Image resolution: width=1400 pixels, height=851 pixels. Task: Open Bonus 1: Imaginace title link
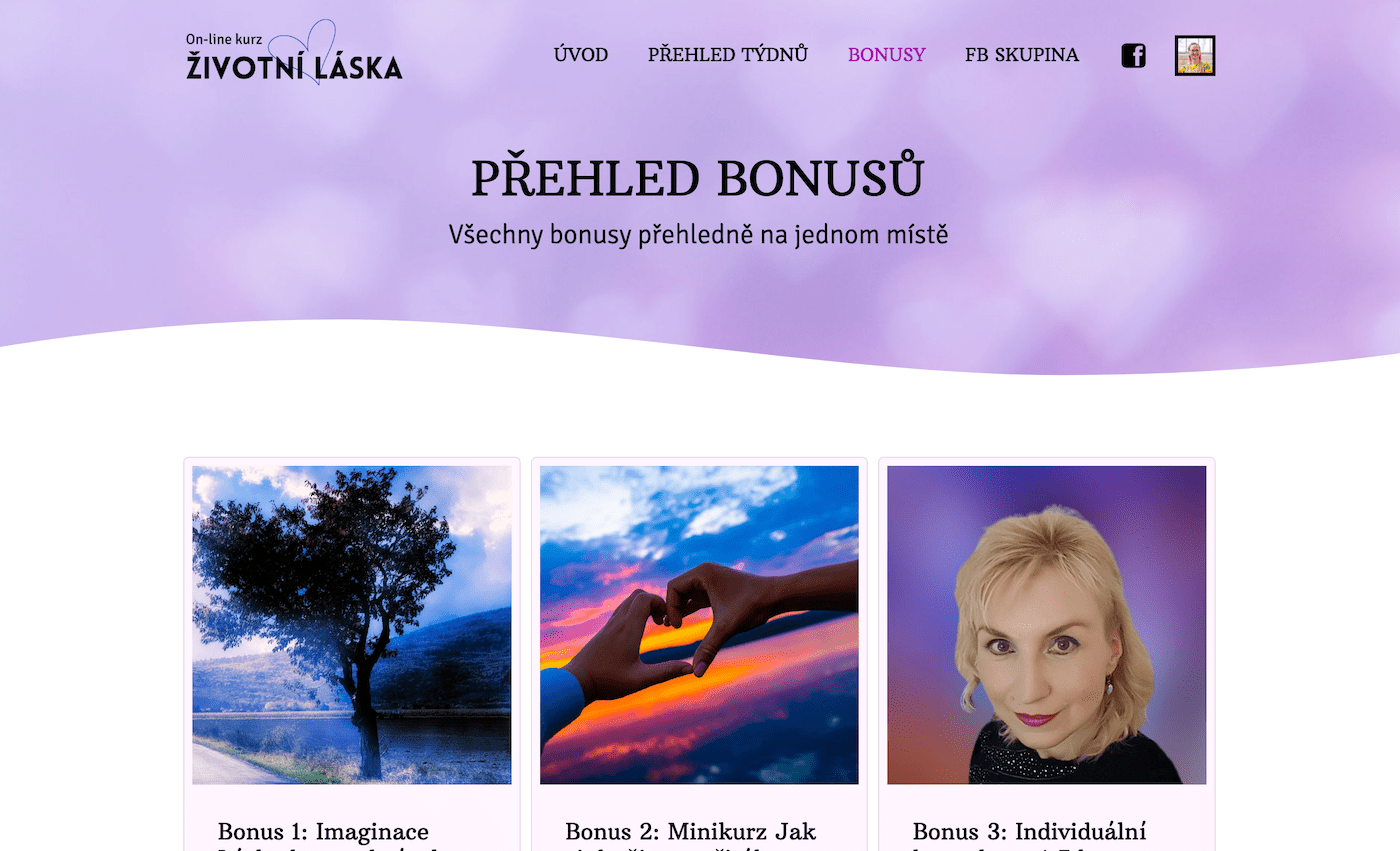pyautogui.click(x=323, y=832)
